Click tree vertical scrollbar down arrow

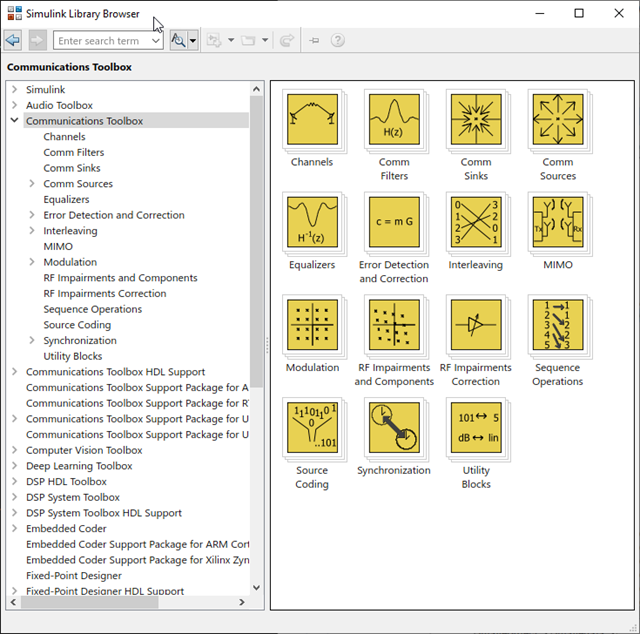(256, 587)
